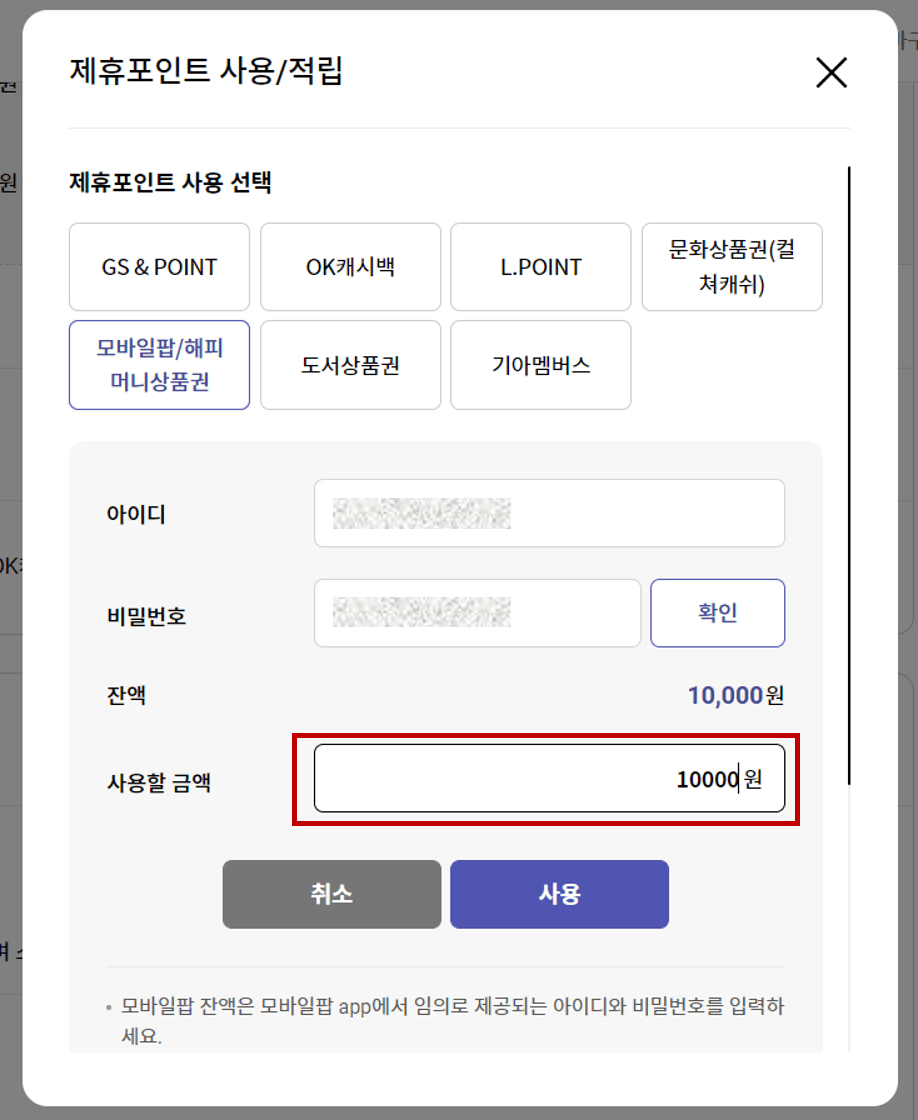Close the 제휴포인트 사용/적립 dialog

tap(830, 73)
